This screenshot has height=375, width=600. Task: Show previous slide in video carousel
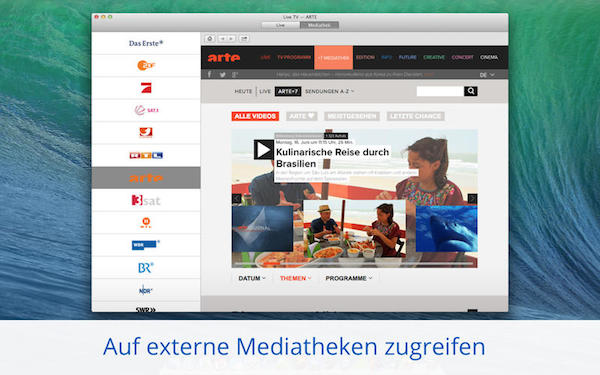(x=236, y=199)
